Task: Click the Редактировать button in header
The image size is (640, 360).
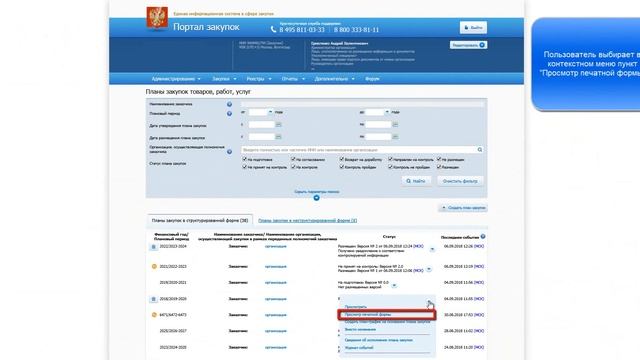Action: point(468,45)
